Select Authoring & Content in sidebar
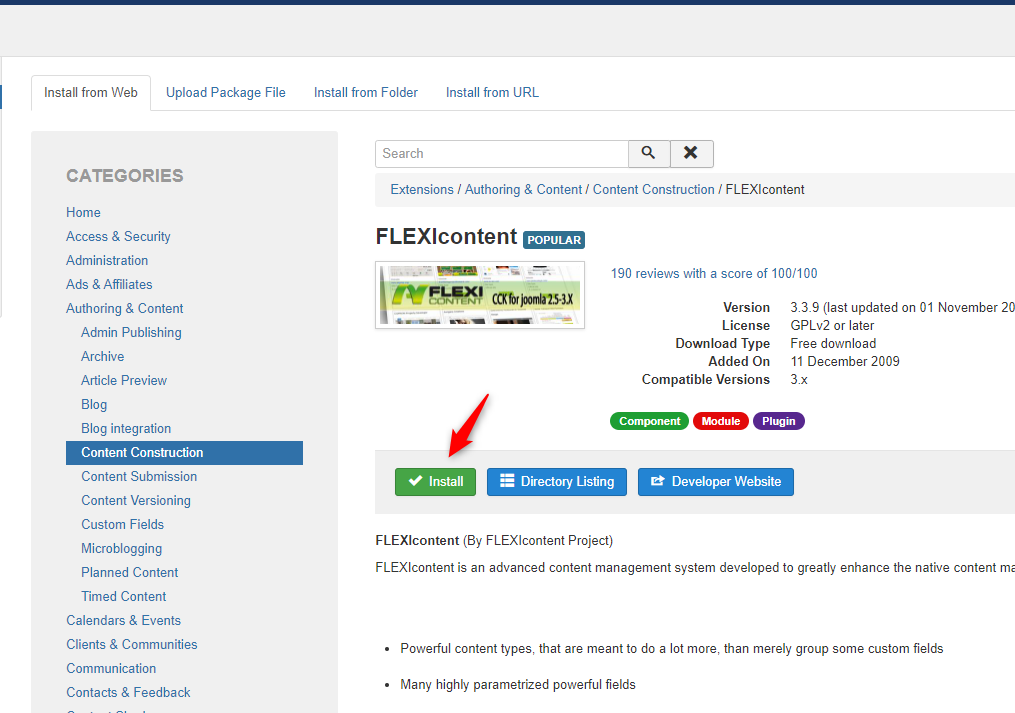1015x713 pixels. [x=124, y=308]
